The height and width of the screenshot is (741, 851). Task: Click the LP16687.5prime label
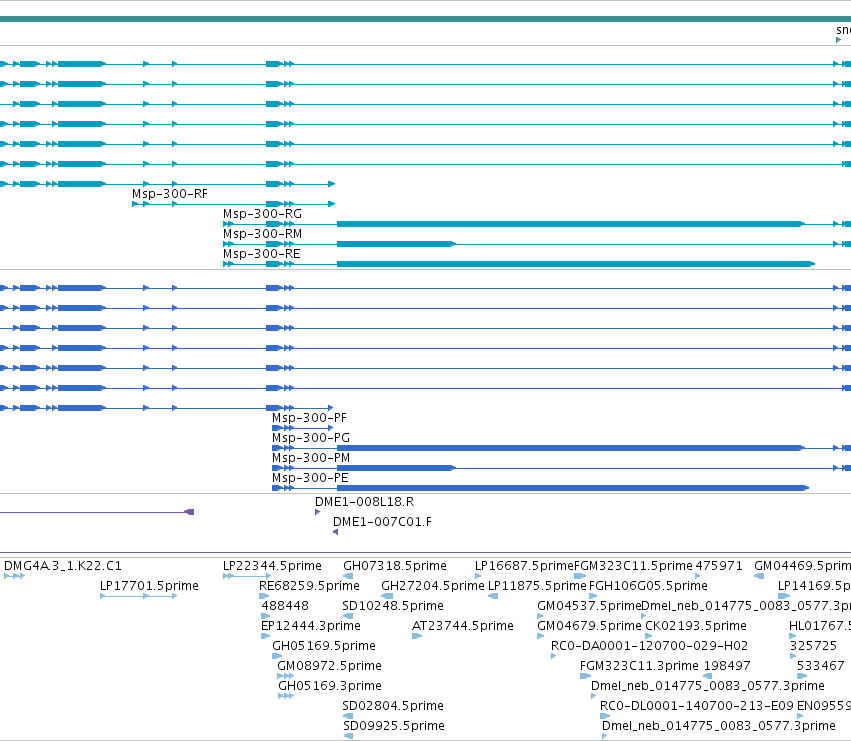524,566
